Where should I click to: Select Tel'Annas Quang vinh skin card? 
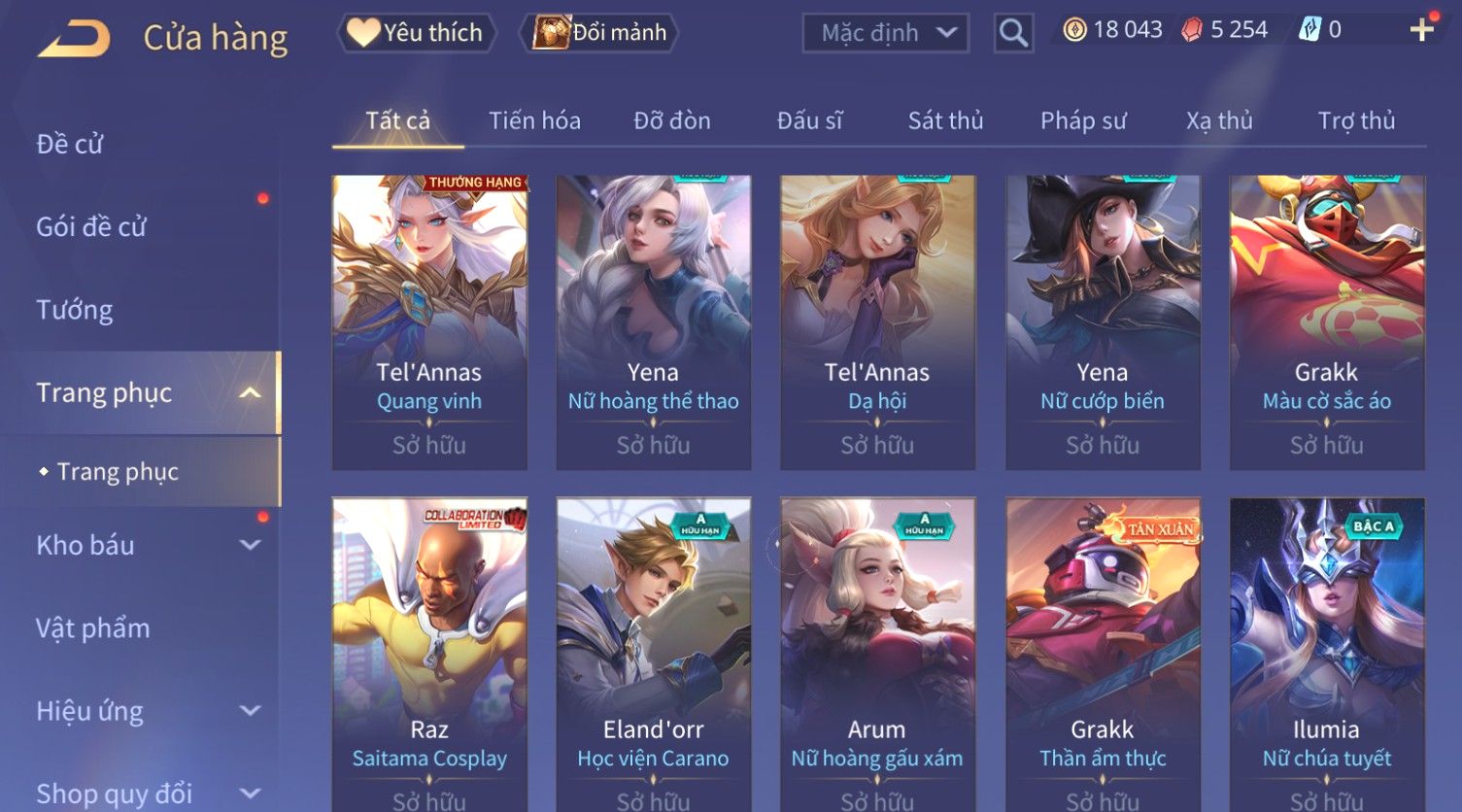pyautogui.click(x=429, y=322)
